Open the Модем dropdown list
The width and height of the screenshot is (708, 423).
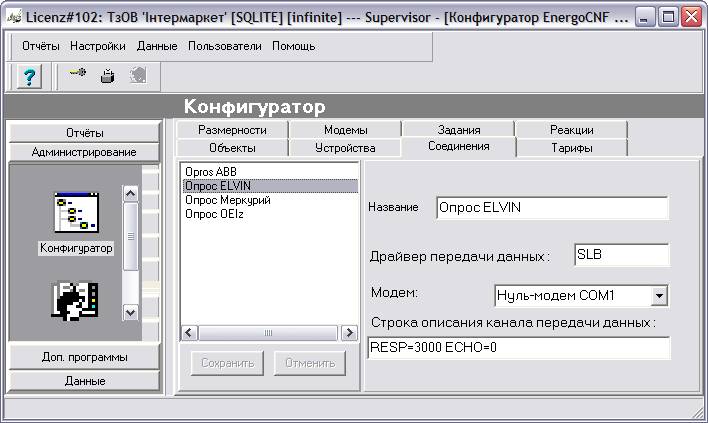[658, 296]
